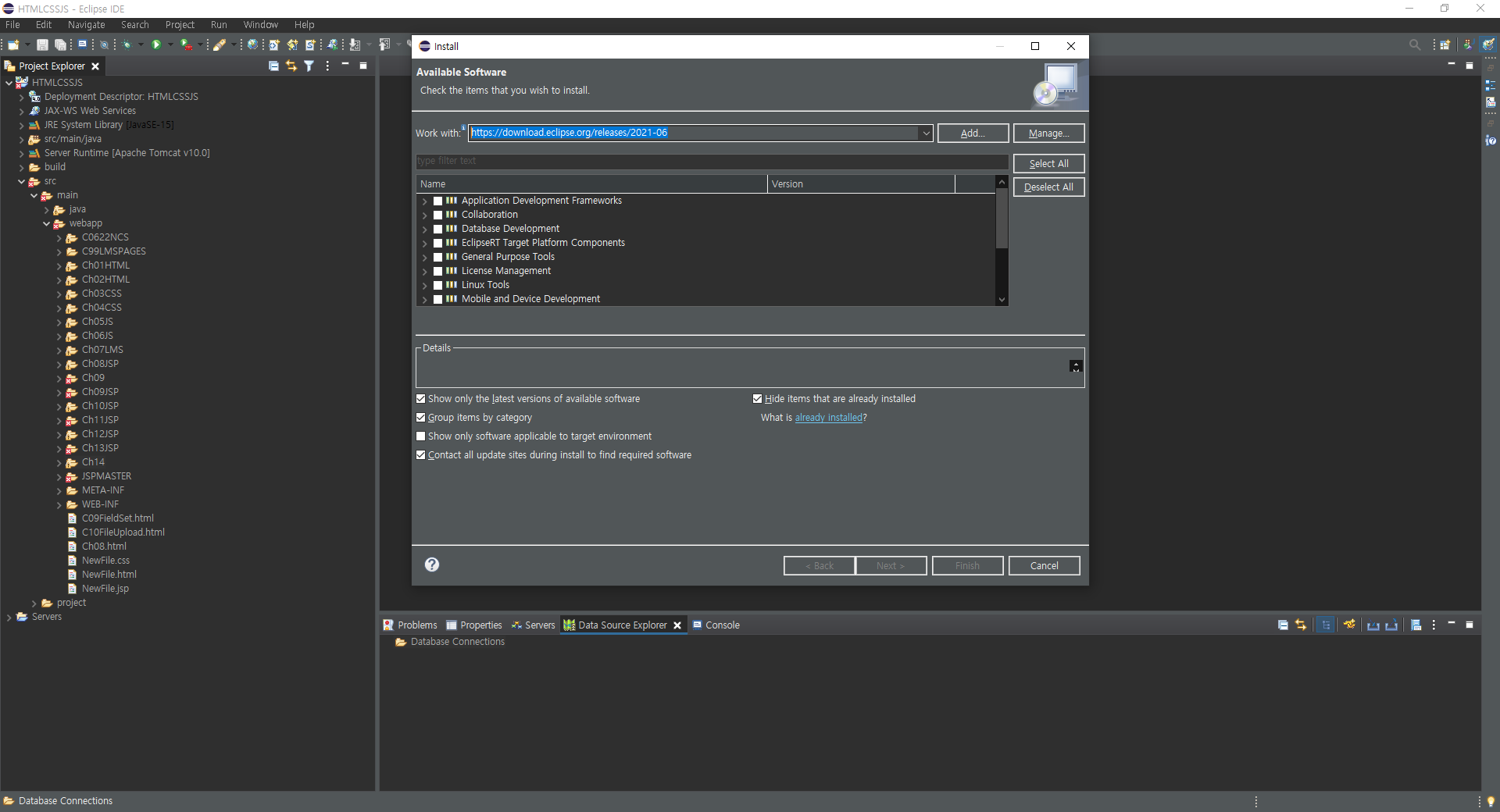
Task: Click the Deselect All button
Action: click(x=1048, y=187)
